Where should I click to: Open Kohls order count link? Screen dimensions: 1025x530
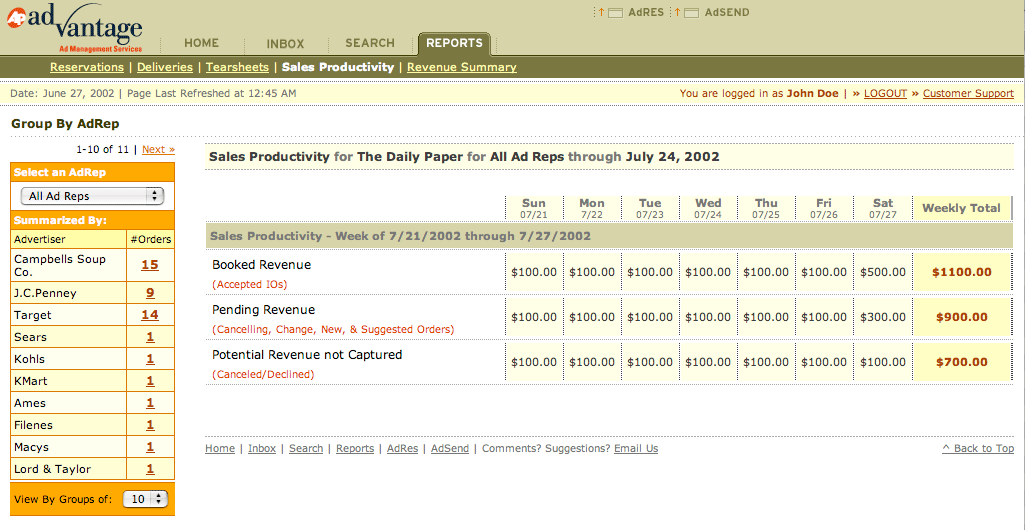(150, 359)
